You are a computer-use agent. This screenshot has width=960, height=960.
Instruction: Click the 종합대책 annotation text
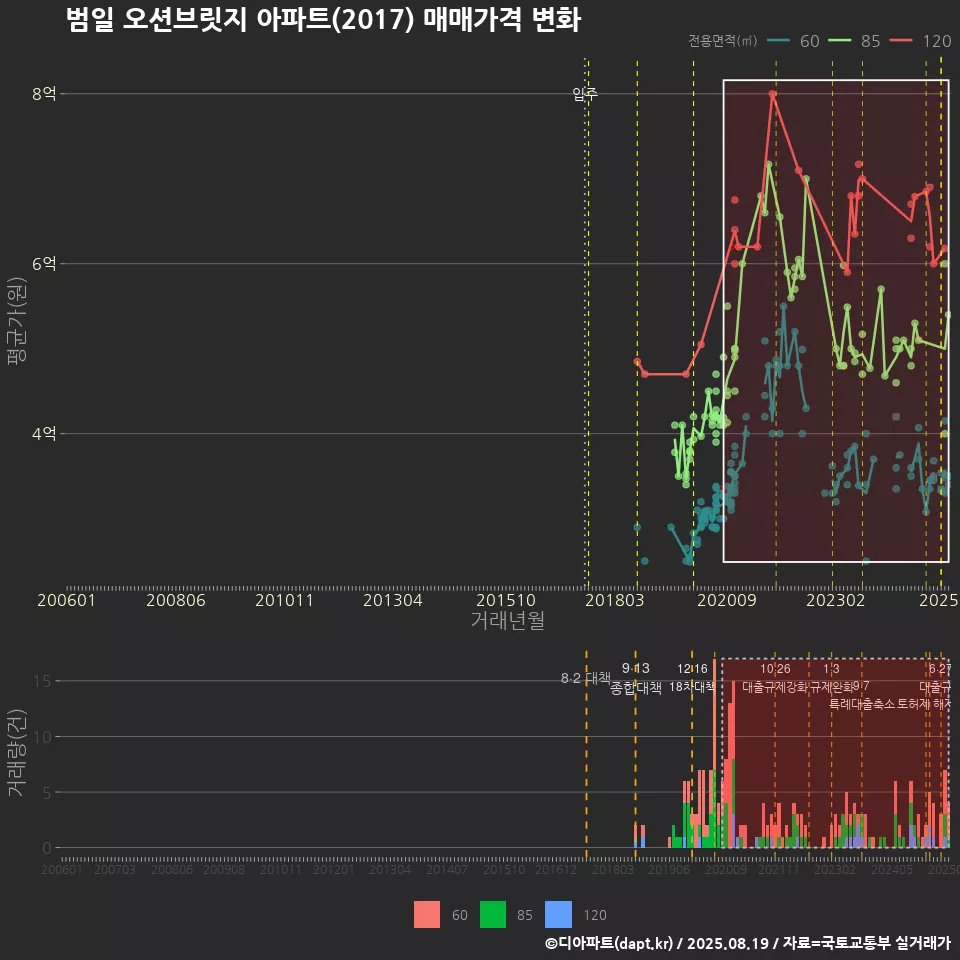(636, 688)
